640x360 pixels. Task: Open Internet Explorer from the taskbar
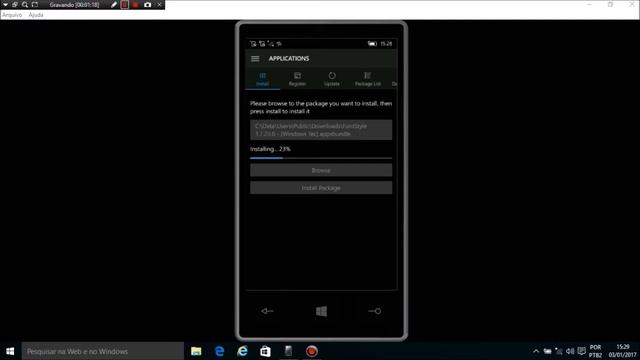coord(242,351)
